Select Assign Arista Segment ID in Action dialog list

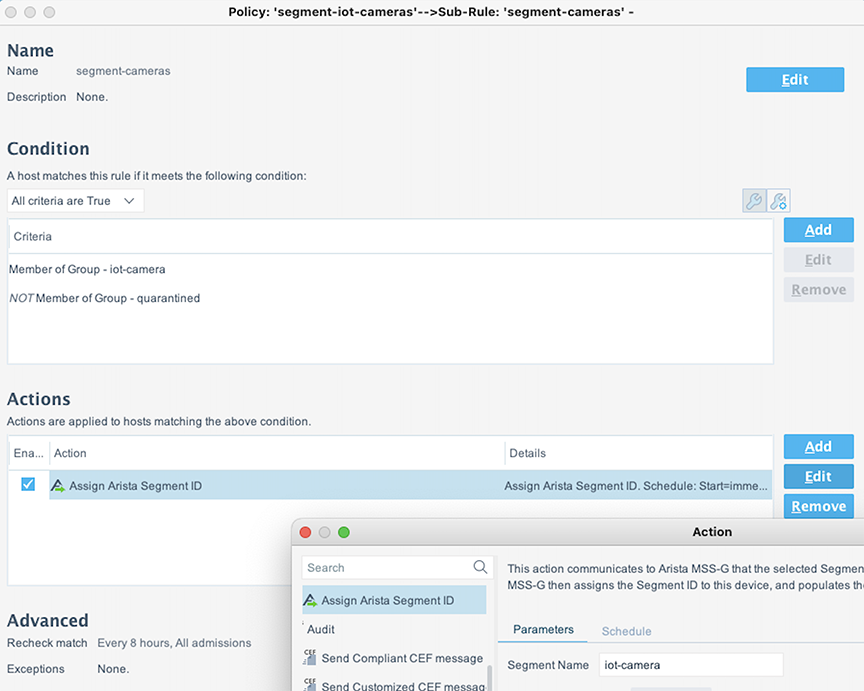[x=395, y=600]
